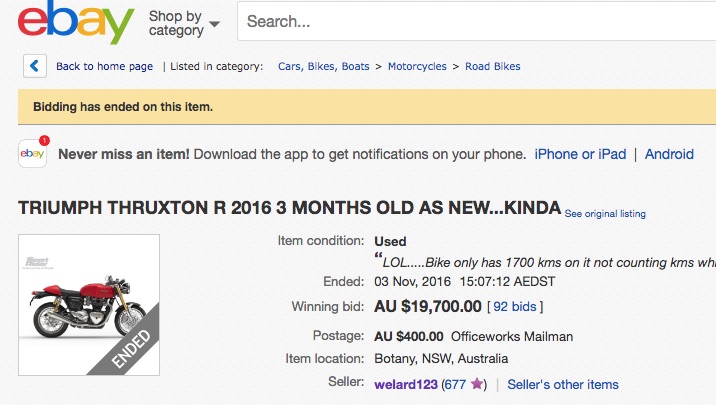Click the Triumph motorcycle thumbnail image
The width and height of the screenshot is (716, 405).
pyautogui.click(x=89, y=305)
